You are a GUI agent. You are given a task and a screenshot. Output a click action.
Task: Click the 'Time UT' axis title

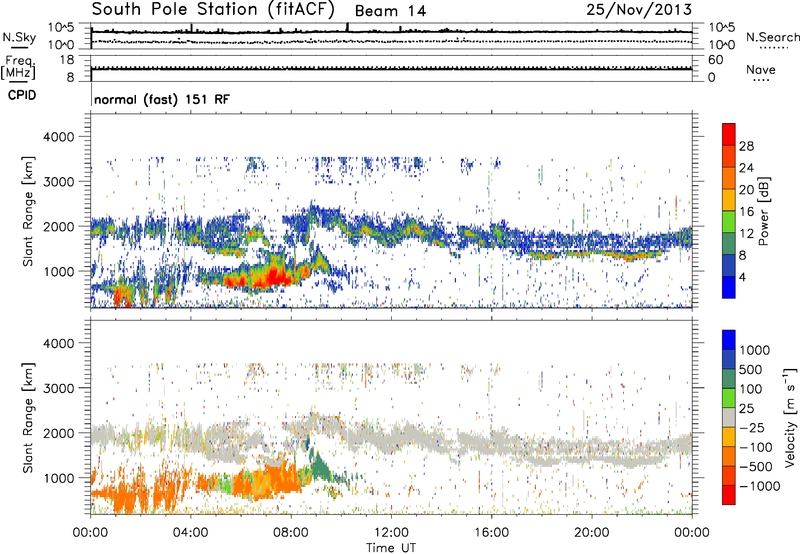point(391,547)
